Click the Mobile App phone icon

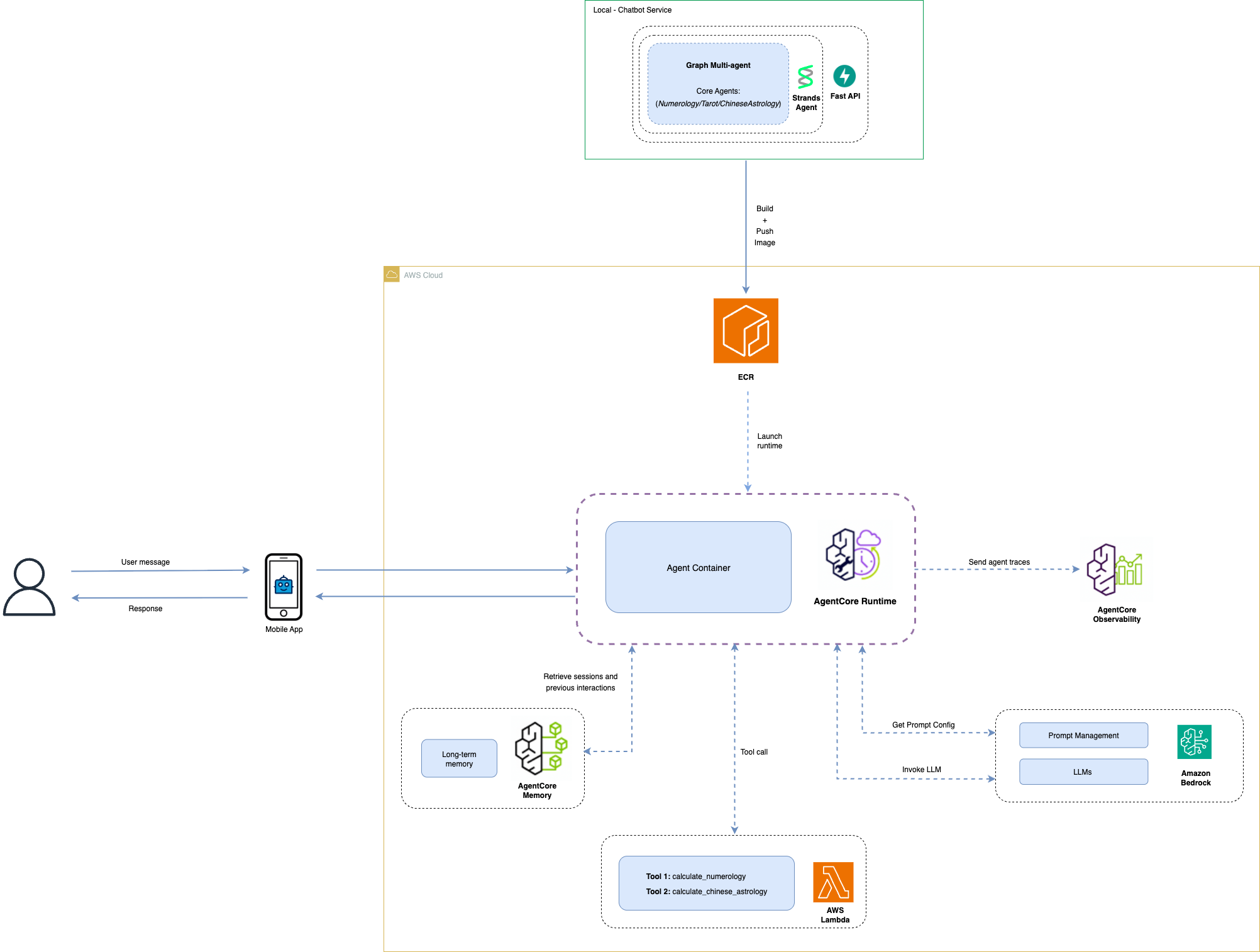point(284,587)
